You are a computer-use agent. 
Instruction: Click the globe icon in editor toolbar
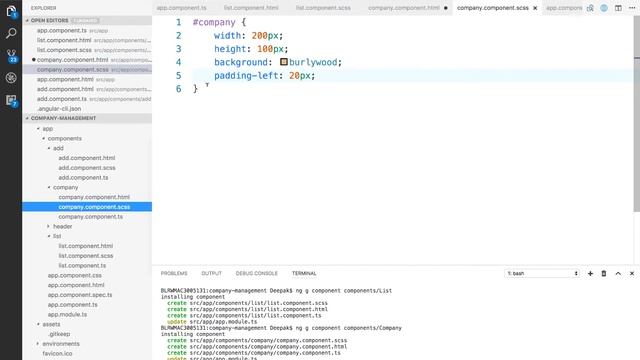click(x=604, y=8)
